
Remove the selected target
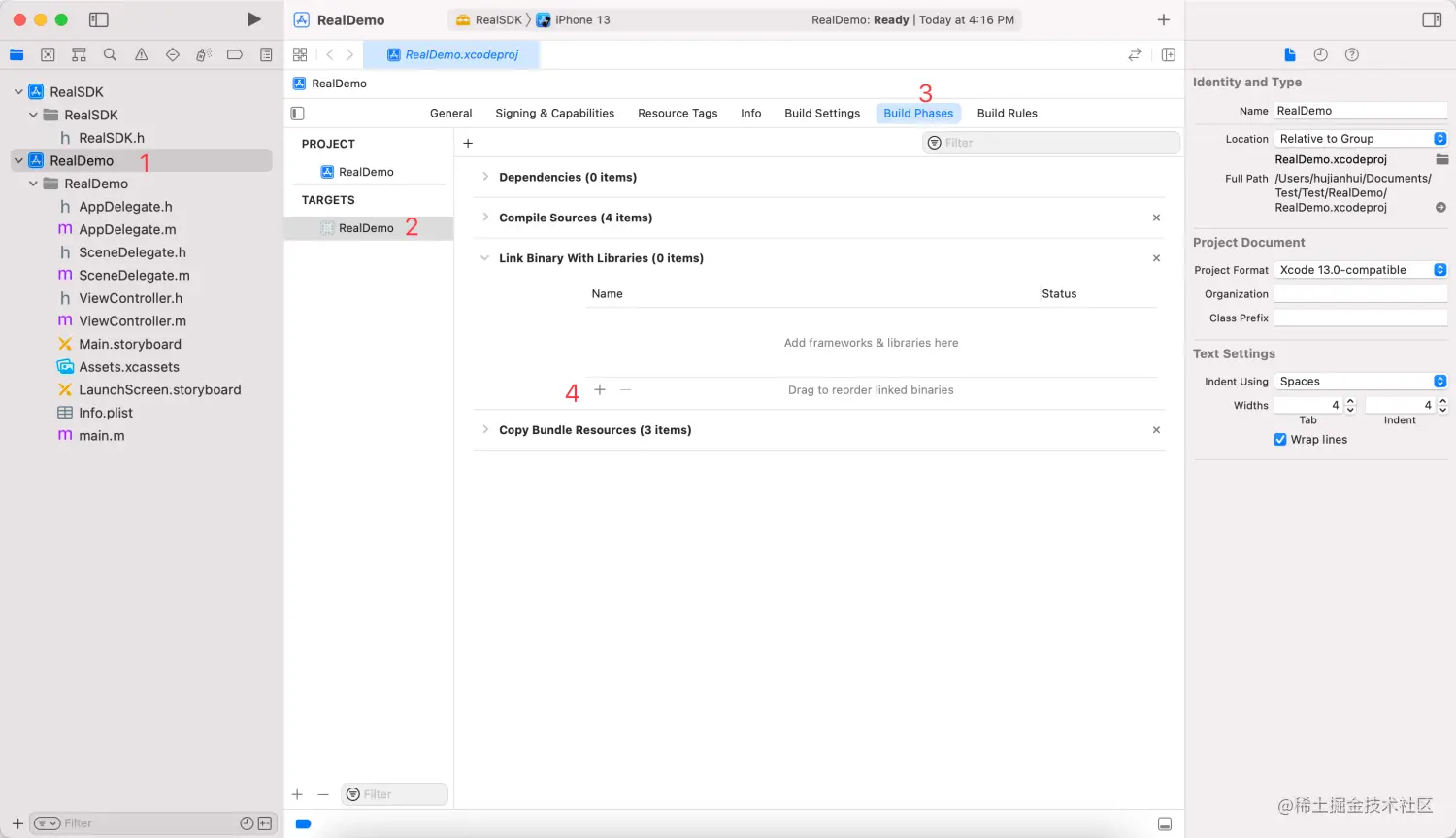[323, 794]
